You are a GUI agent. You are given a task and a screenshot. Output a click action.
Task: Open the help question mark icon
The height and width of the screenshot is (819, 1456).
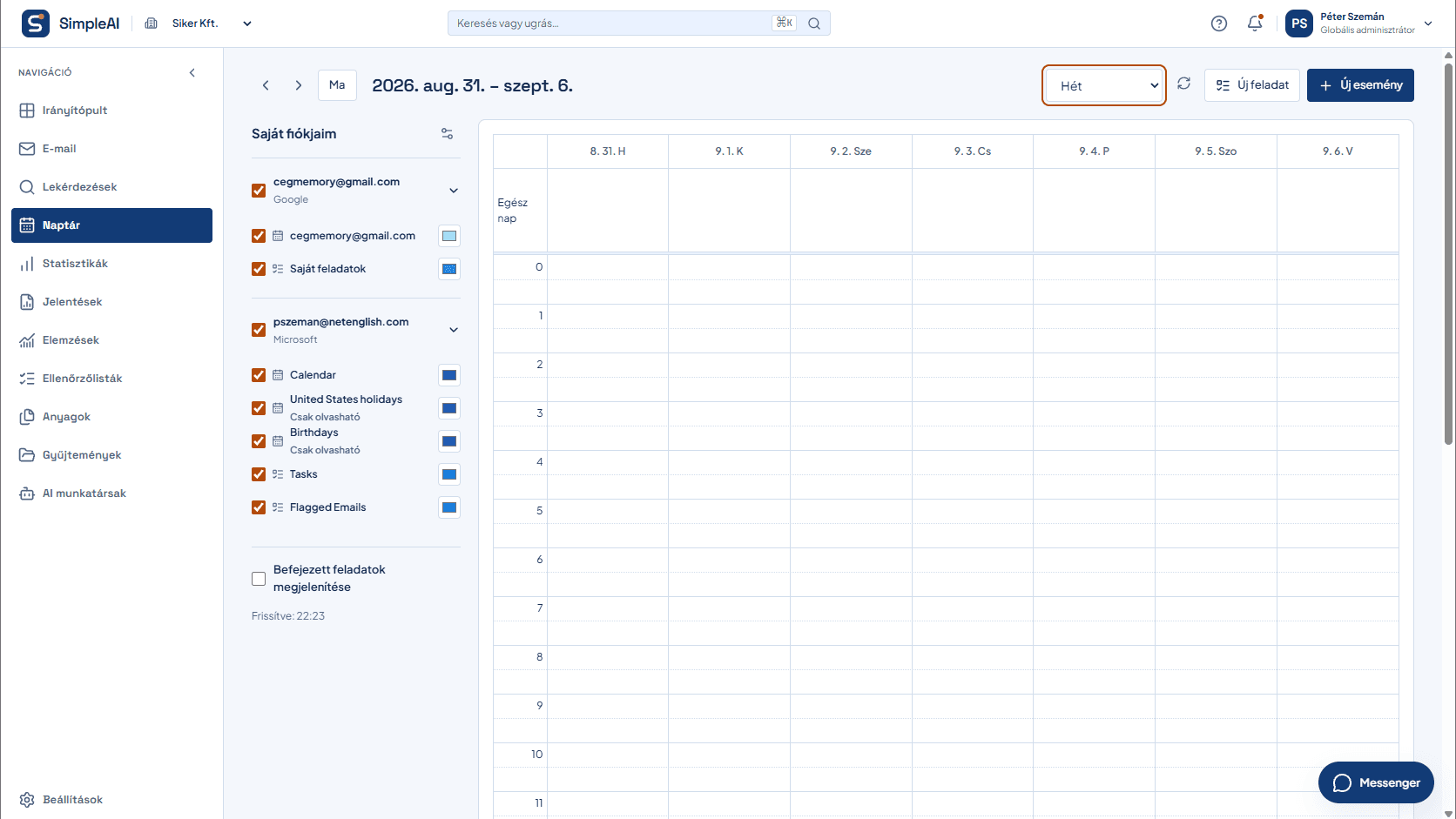pos(1219,23)
